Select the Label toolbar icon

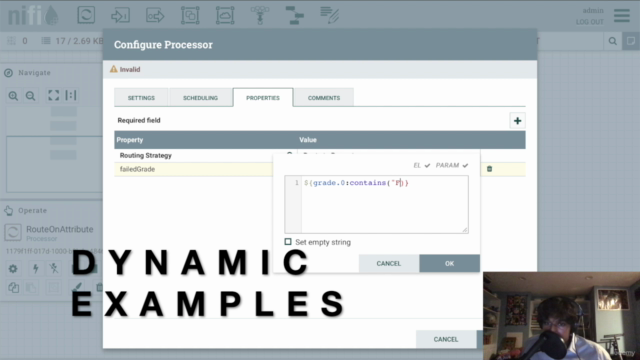click(x=329, y=15)
